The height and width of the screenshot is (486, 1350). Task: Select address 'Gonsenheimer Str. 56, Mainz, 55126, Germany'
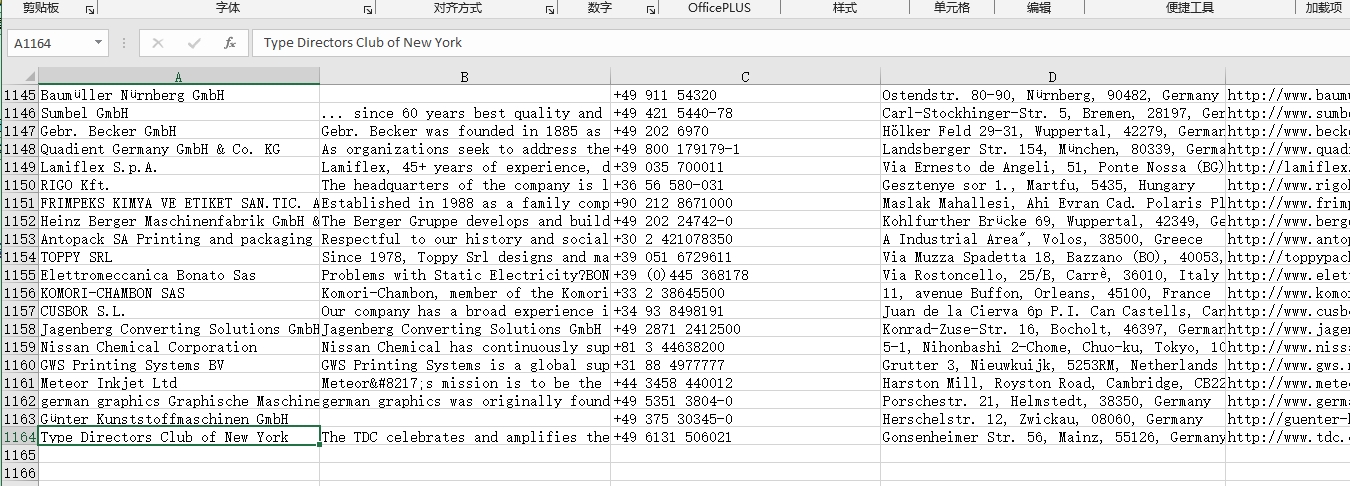tap(1053, 437)
